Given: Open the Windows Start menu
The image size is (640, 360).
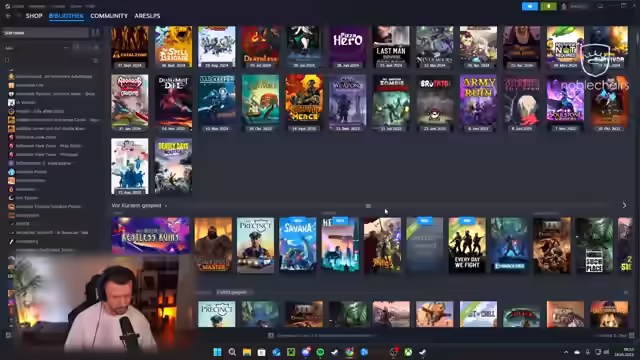Looking at the screenshot, I should [x=218, y=352].
